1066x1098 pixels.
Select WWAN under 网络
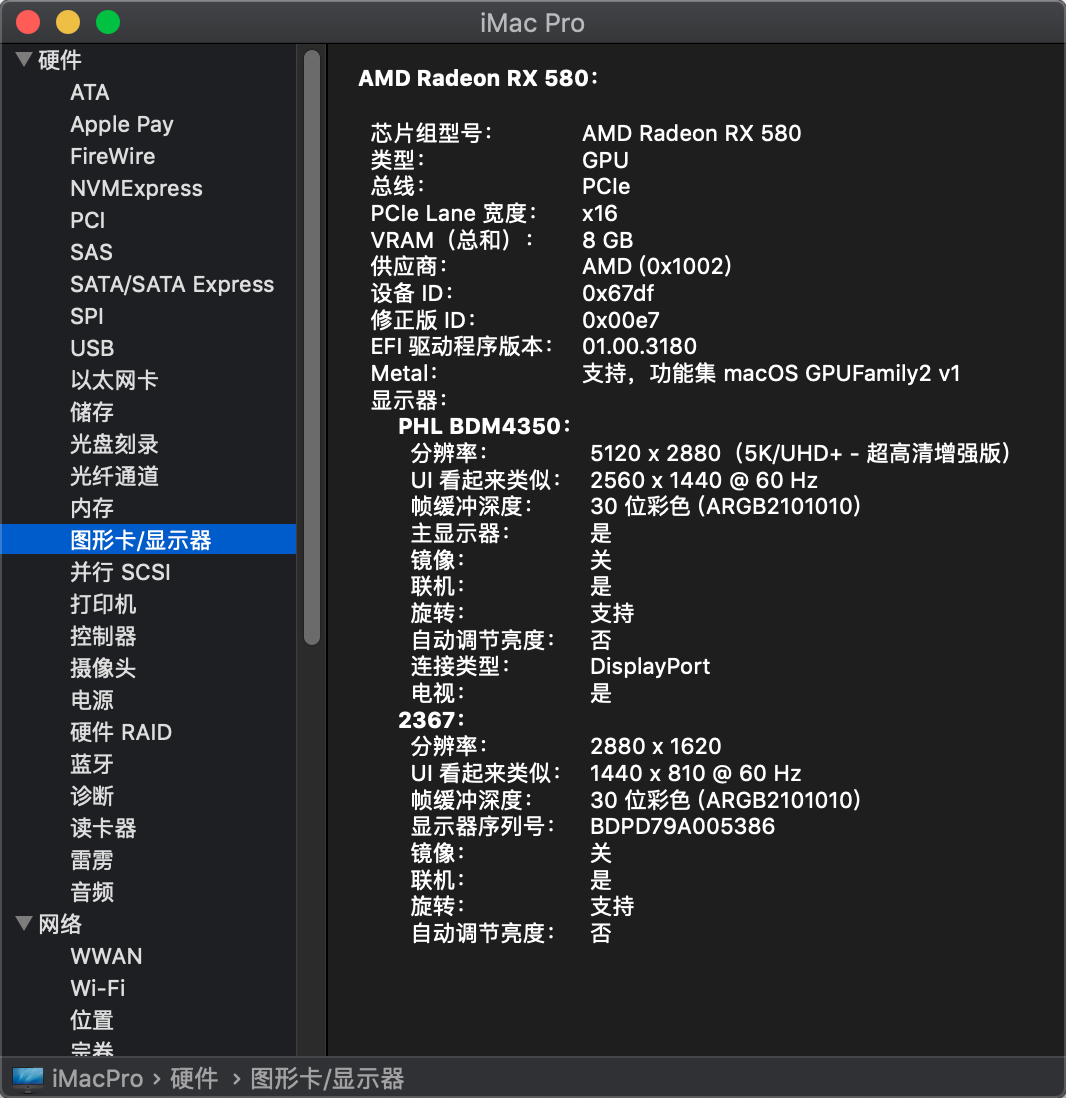point(106,957)
